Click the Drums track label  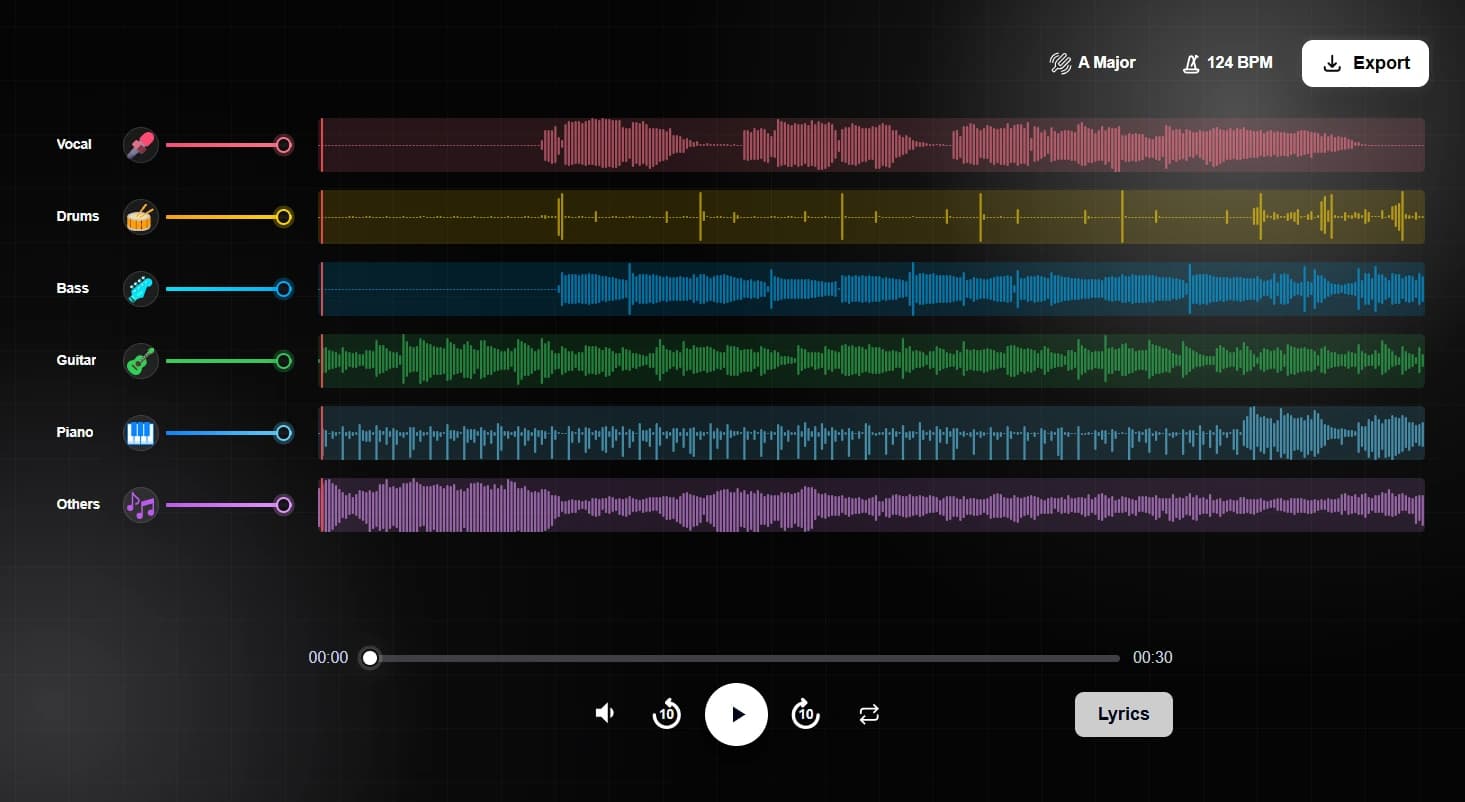pyautogui.click(x=78, y=216)
